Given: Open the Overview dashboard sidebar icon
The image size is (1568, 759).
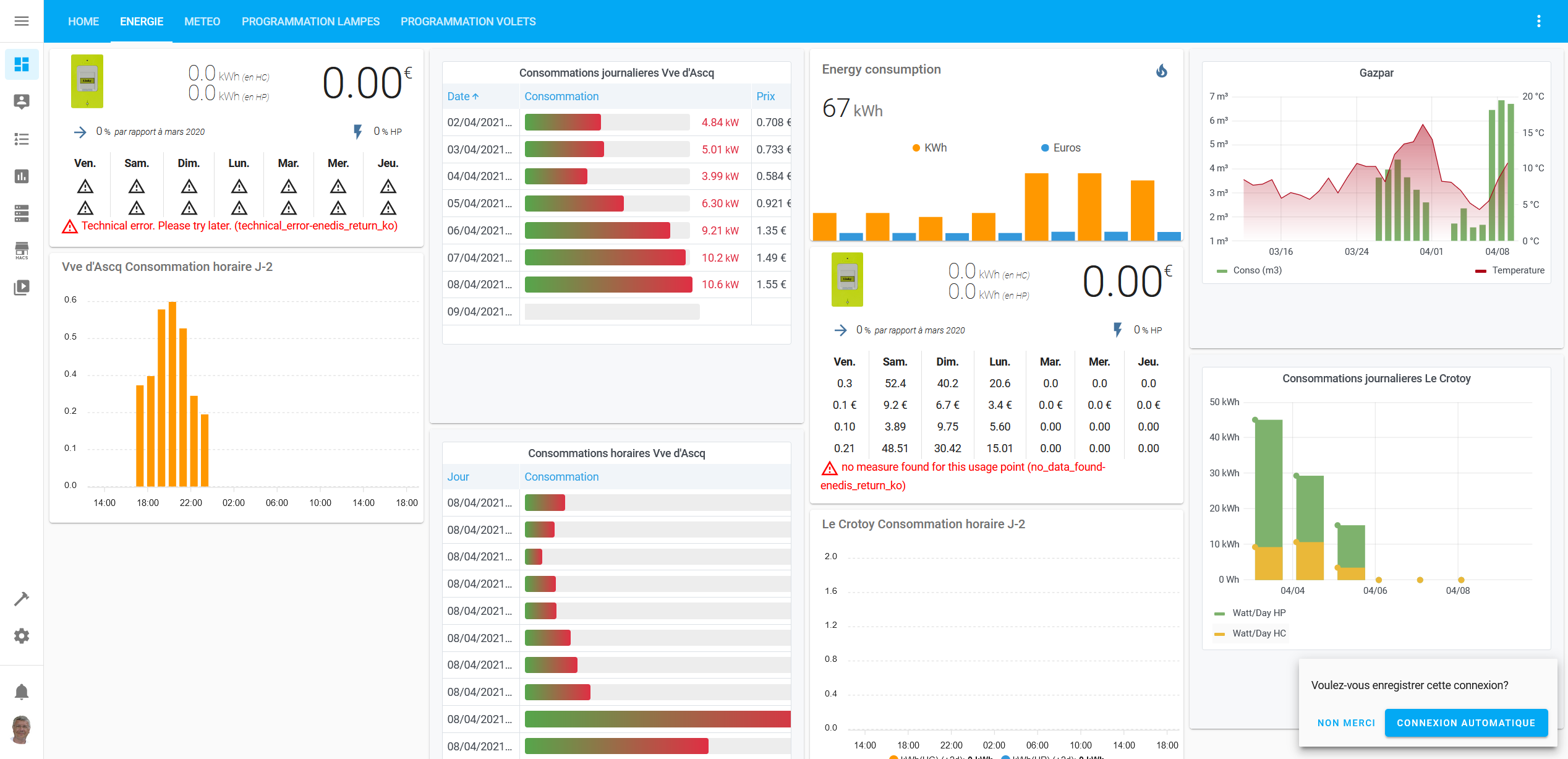Looking at the screenshot, I should 22,64.
